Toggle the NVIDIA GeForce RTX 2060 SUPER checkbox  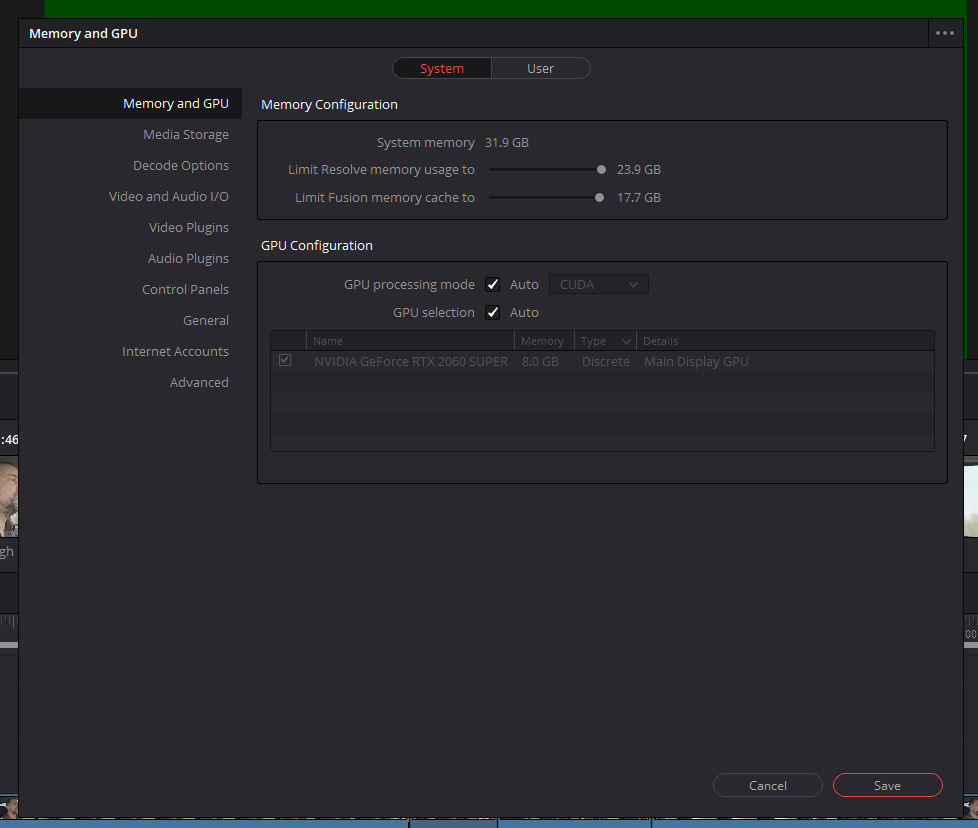[x=285, y=360]
